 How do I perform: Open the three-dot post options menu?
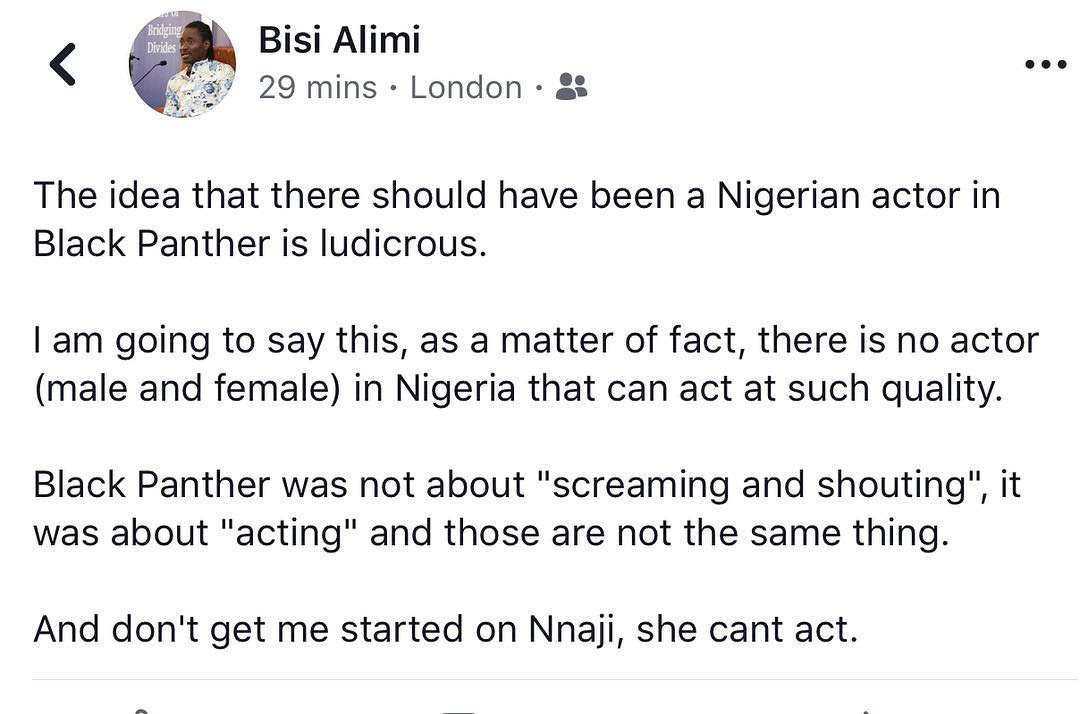pos(1046,65)
